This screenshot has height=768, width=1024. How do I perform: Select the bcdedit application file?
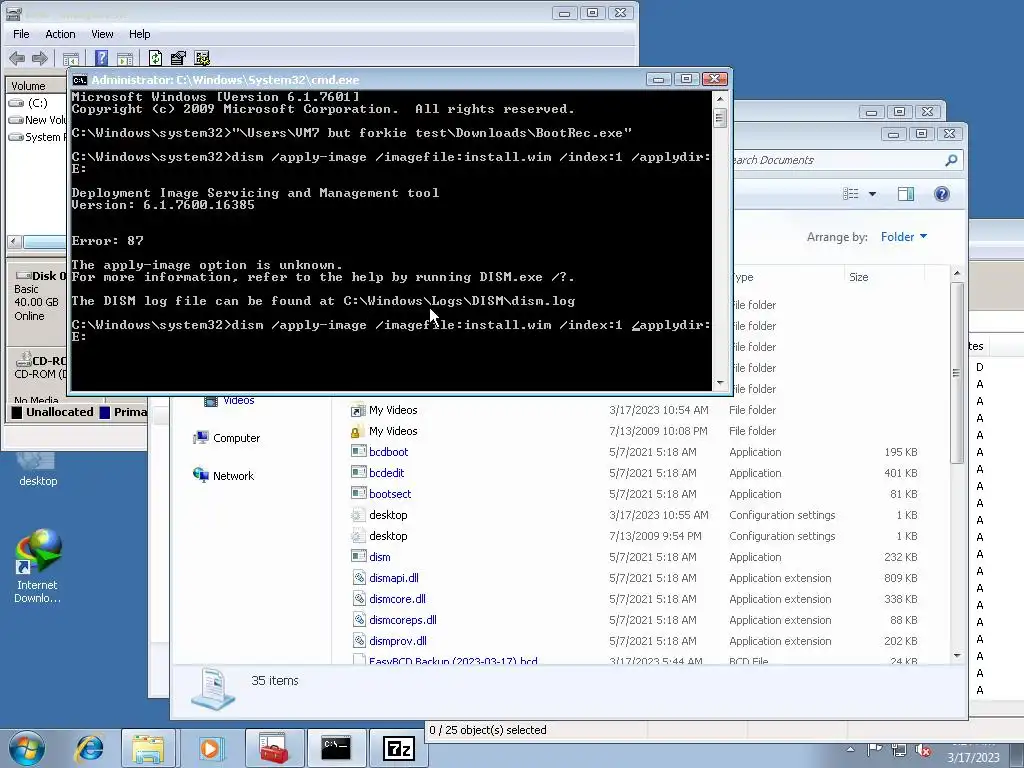pos(635,473)
